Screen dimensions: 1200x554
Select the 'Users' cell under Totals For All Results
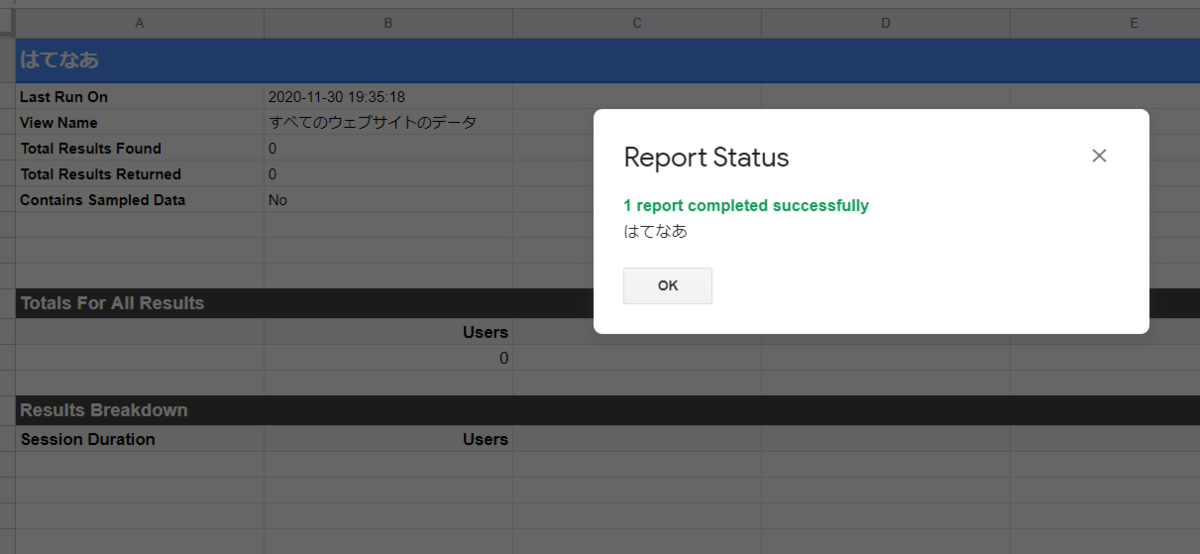(388, 332)
